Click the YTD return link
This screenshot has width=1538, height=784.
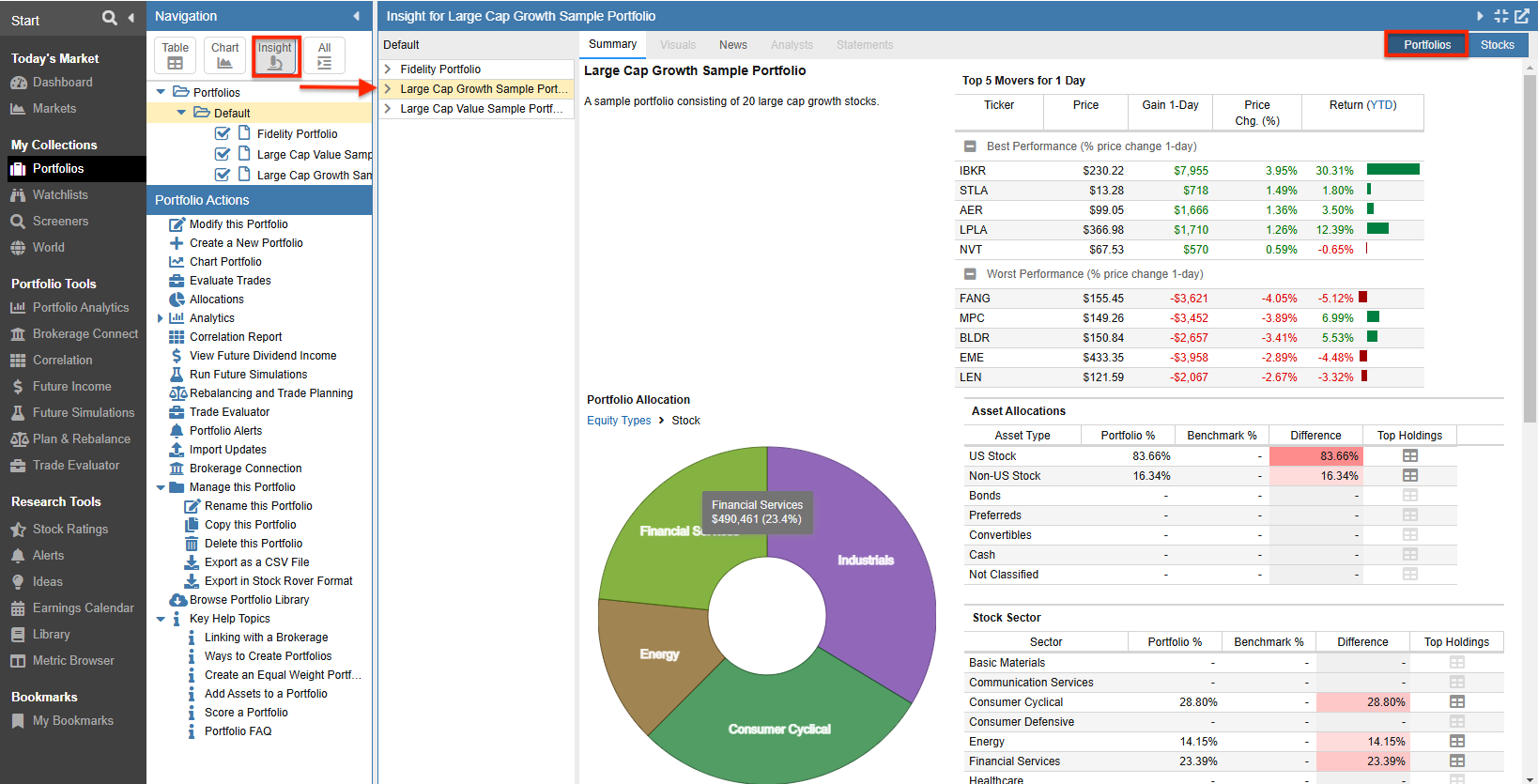point(1381,105)
